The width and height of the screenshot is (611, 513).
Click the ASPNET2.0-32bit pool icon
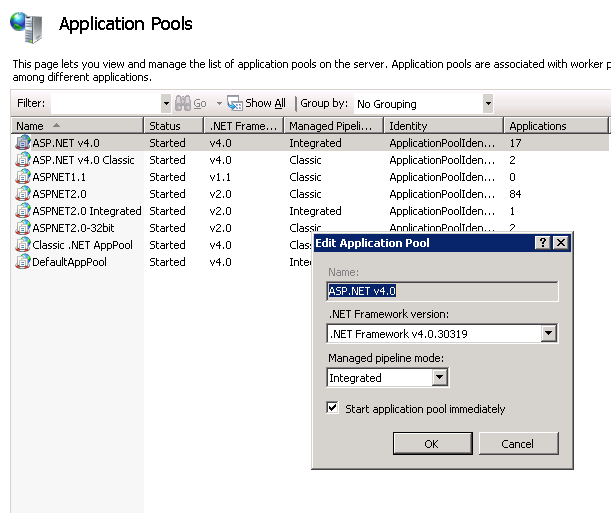(x=23, y=228)
